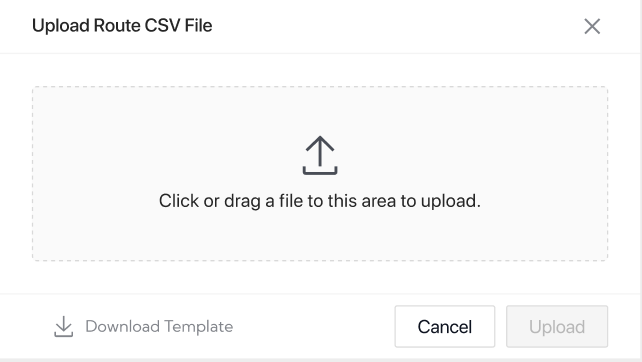The width and height of the screenshot is (642, 362).
Task: Abort the CSV upload with Cancel
Action: point(445,326)
